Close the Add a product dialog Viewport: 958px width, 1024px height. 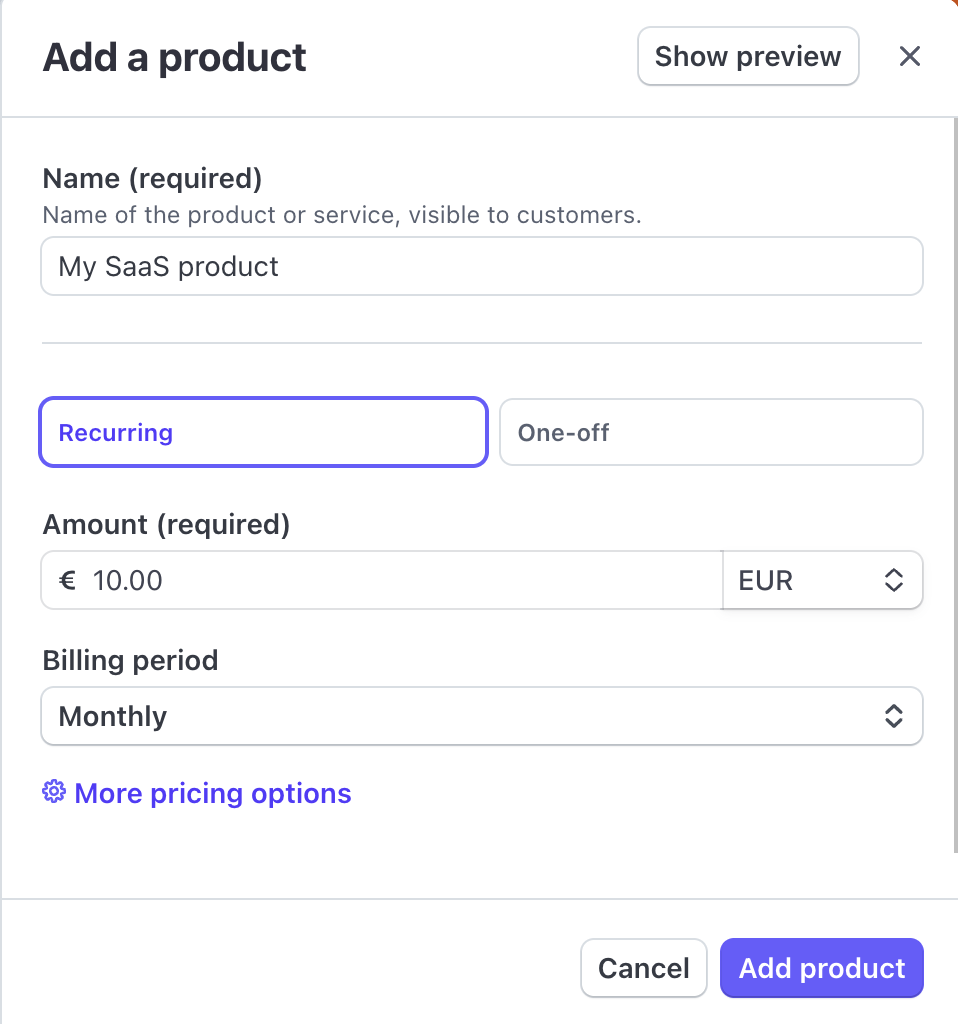click(909, 56)
